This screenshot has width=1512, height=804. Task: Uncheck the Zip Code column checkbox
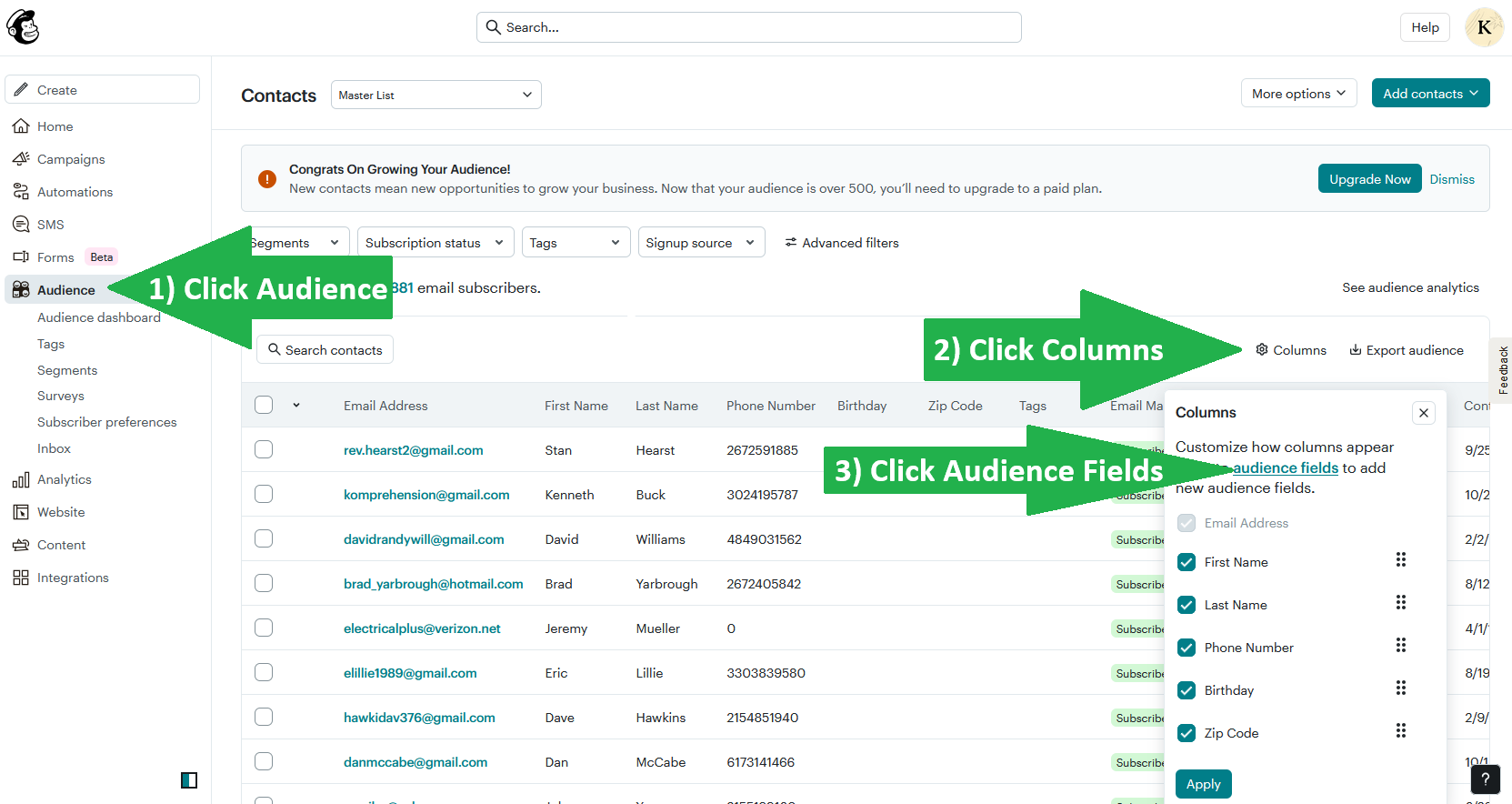point(1187,733)
